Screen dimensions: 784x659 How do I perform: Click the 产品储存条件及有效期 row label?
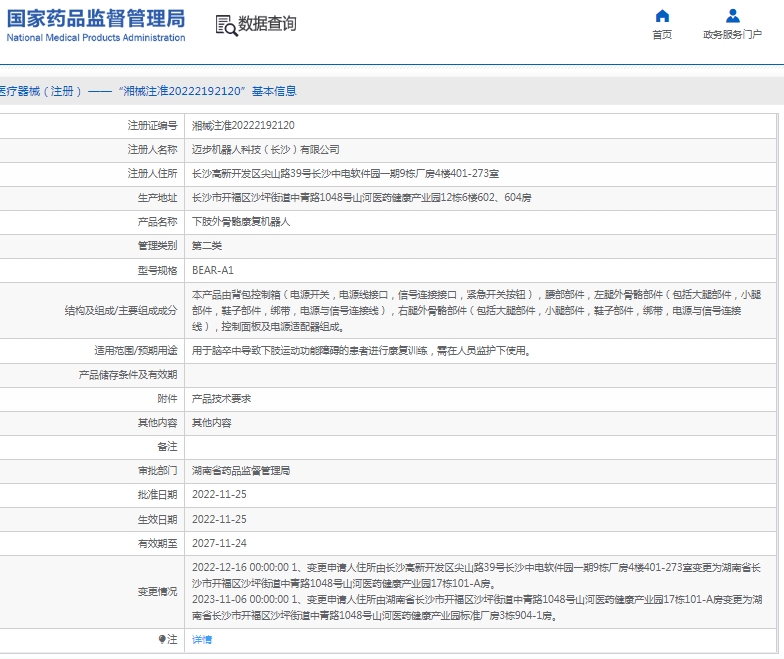[x=128, y=374]
